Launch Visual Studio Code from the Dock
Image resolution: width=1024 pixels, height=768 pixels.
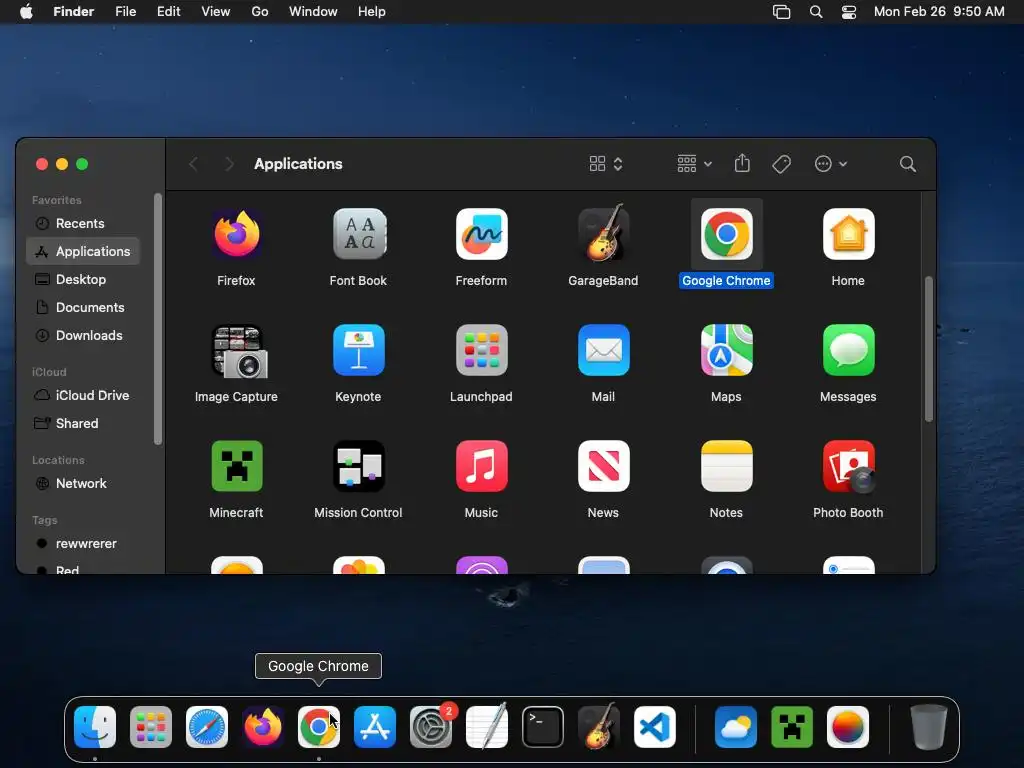[655, 727]
